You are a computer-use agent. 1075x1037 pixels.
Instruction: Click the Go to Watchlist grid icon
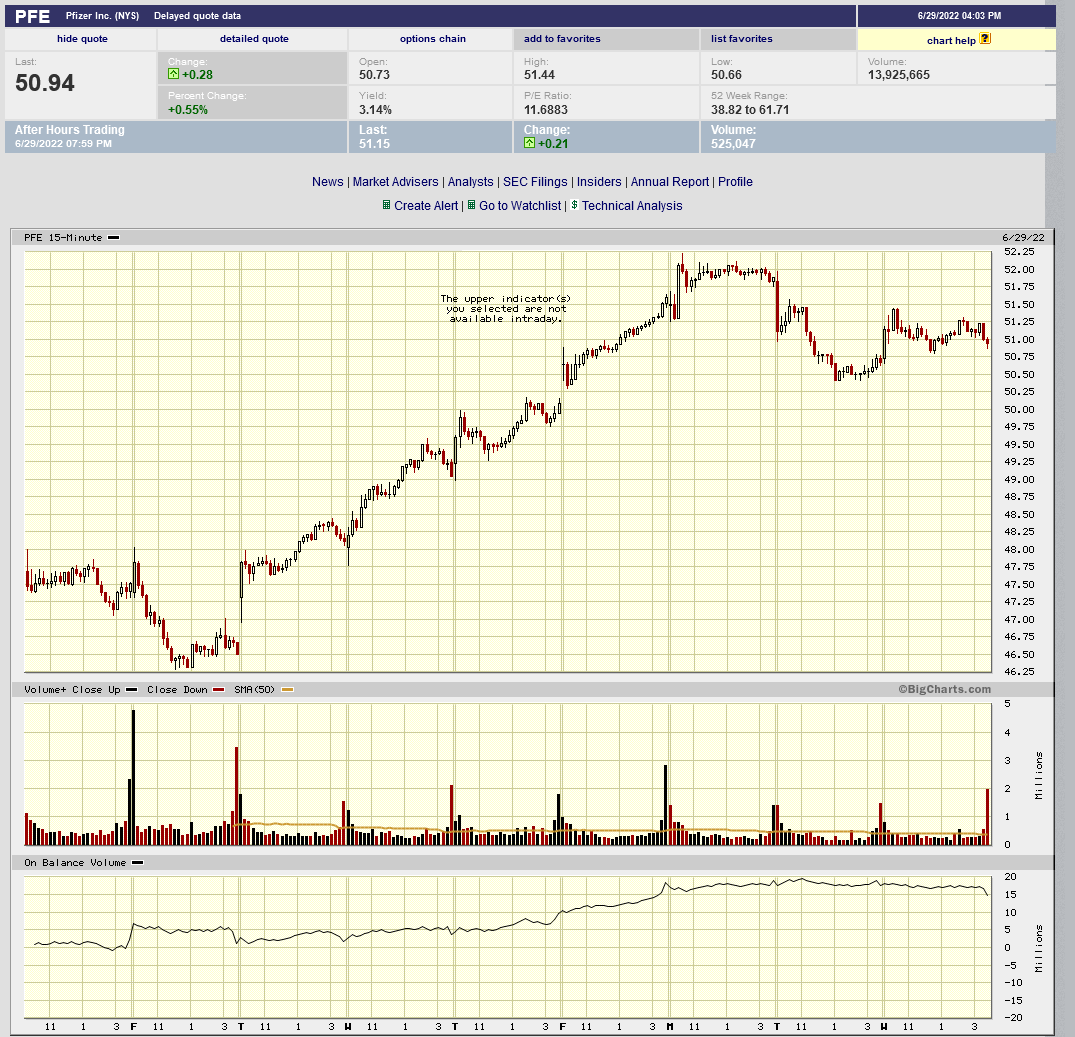tap(472, 205)
